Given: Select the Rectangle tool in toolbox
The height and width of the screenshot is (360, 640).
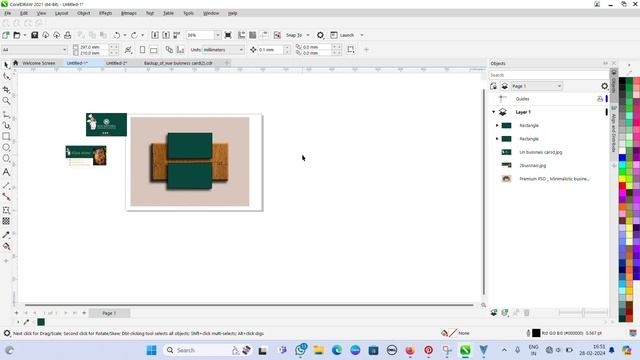Looking at the screenshot, I should pyautogui.click(x=6, y=136).
